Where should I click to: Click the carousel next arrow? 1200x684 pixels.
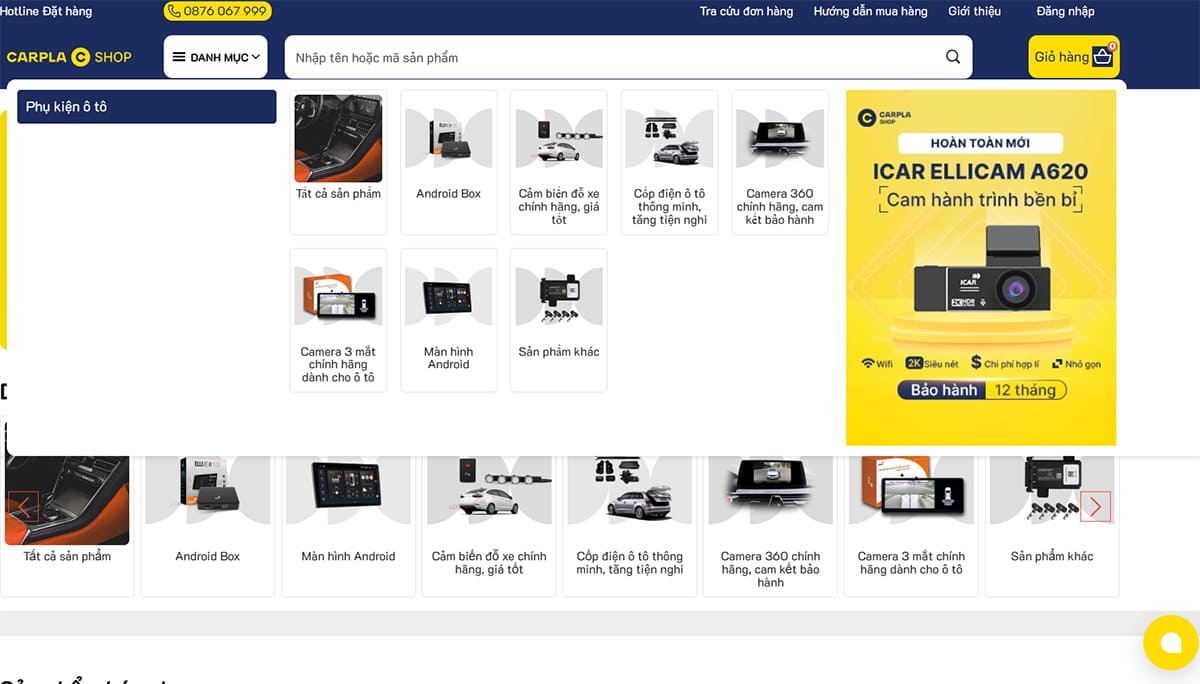pyautogui.click(x=1095, y=507)
